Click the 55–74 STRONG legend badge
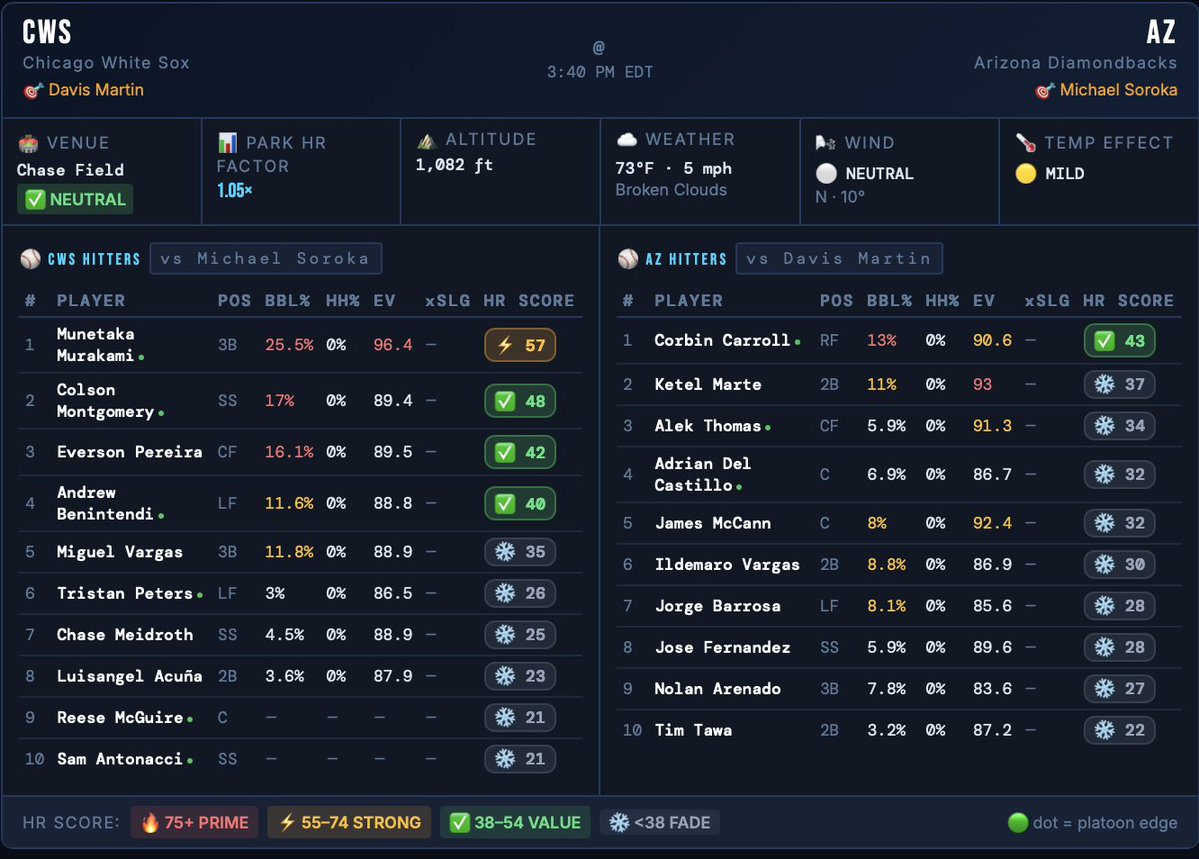Viewport: 1199px width, 859px height. [x=349, y=822]
